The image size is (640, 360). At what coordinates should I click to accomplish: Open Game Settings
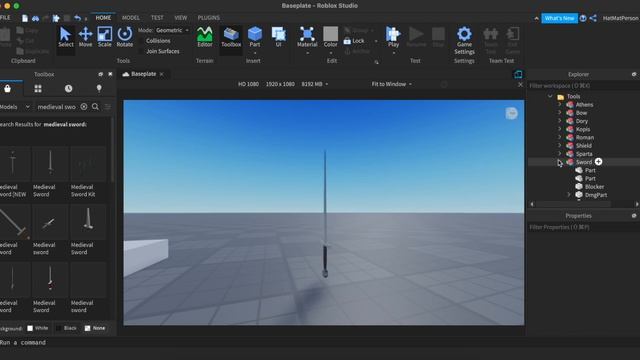[464, 40]
